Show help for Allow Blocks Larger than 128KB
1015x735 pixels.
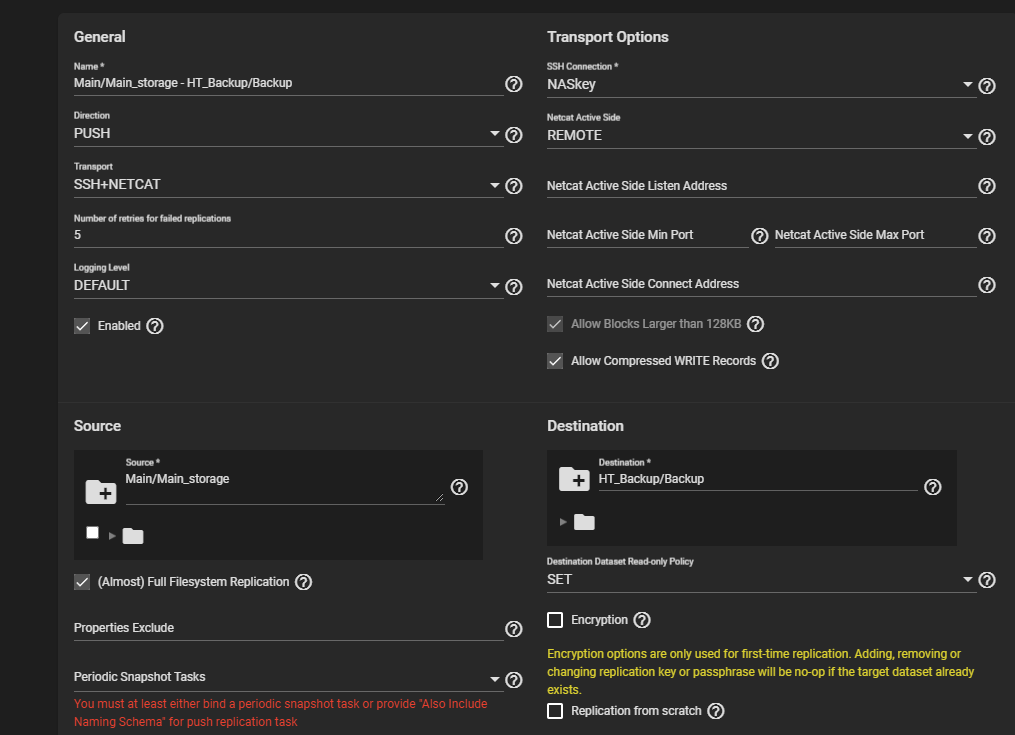pos(755,324)
